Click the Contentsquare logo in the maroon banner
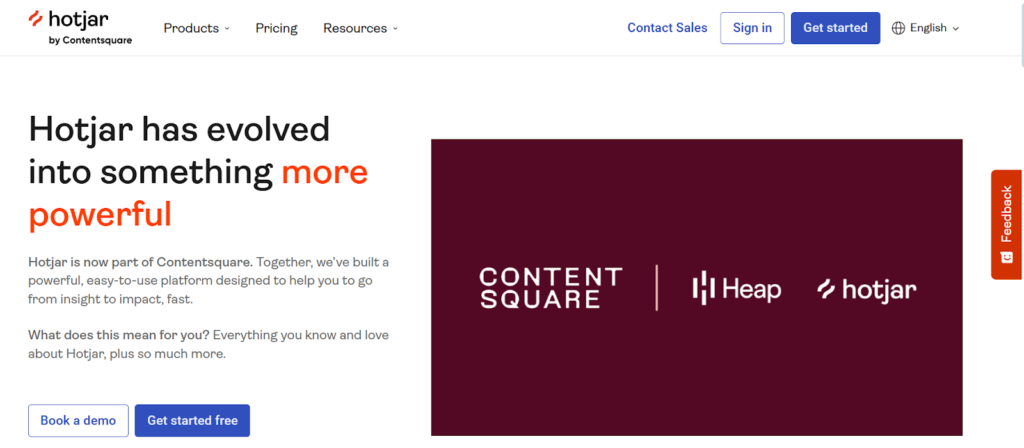 tap(550, 288)
